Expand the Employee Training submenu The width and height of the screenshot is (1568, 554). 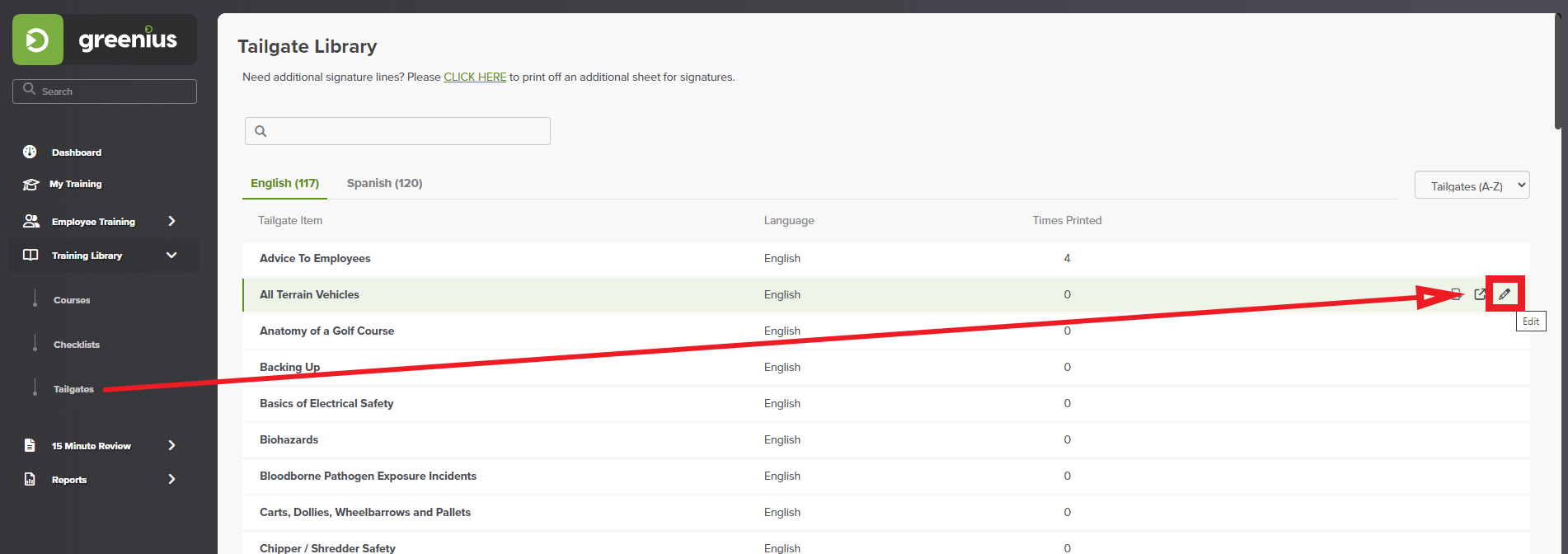coord(171,221)
